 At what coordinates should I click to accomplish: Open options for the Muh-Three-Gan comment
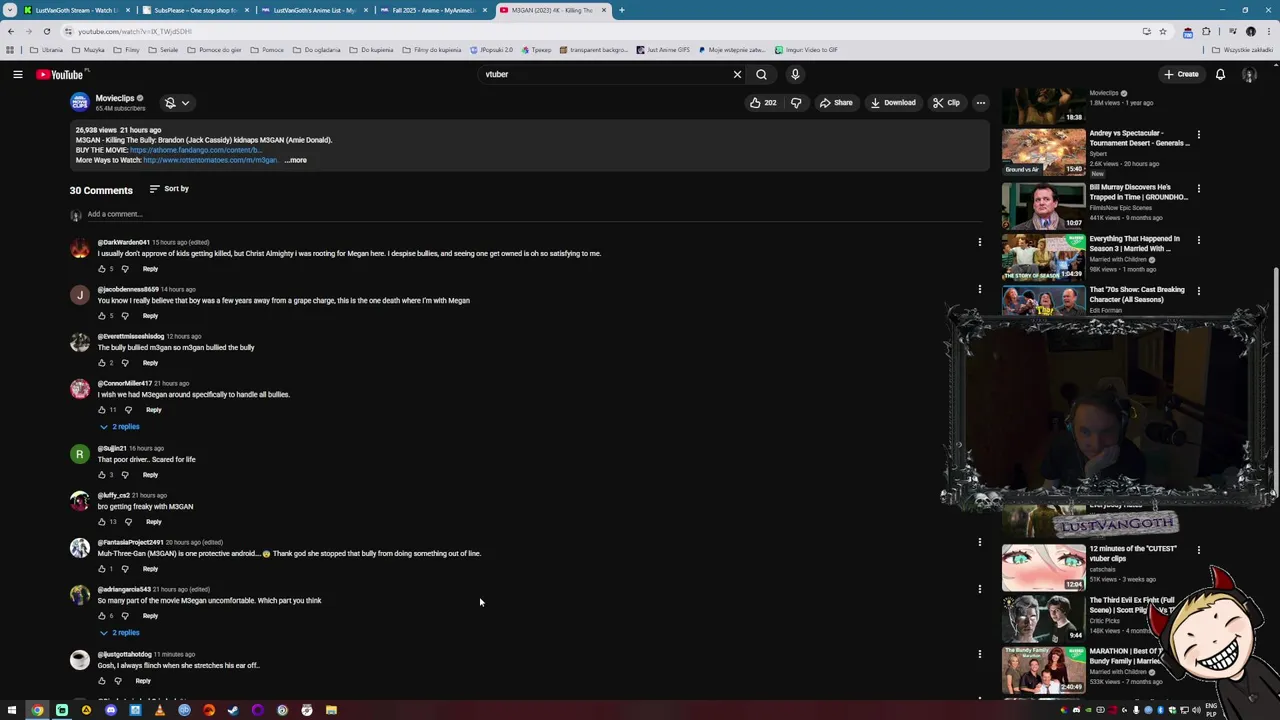pyautogui.click(x=979, y=542)
